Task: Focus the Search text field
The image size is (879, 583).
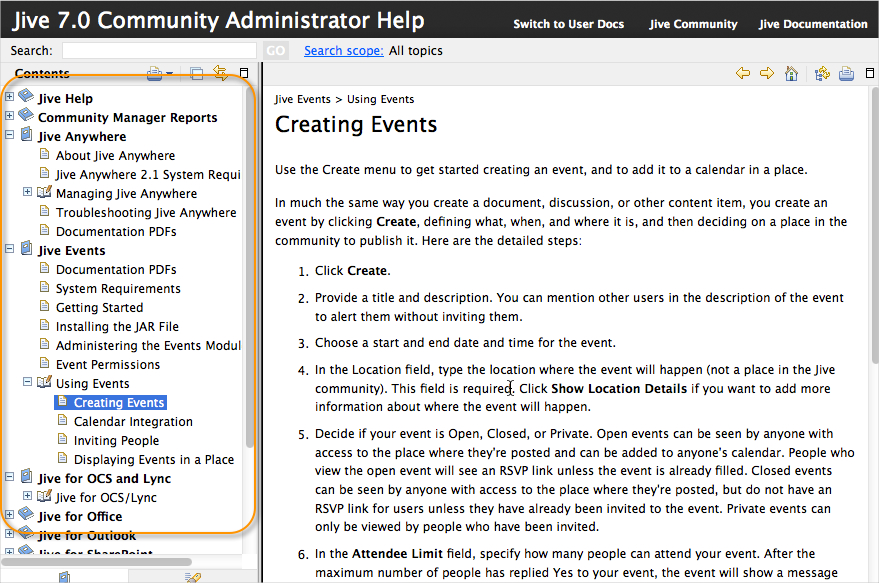Action: (159, 50)
